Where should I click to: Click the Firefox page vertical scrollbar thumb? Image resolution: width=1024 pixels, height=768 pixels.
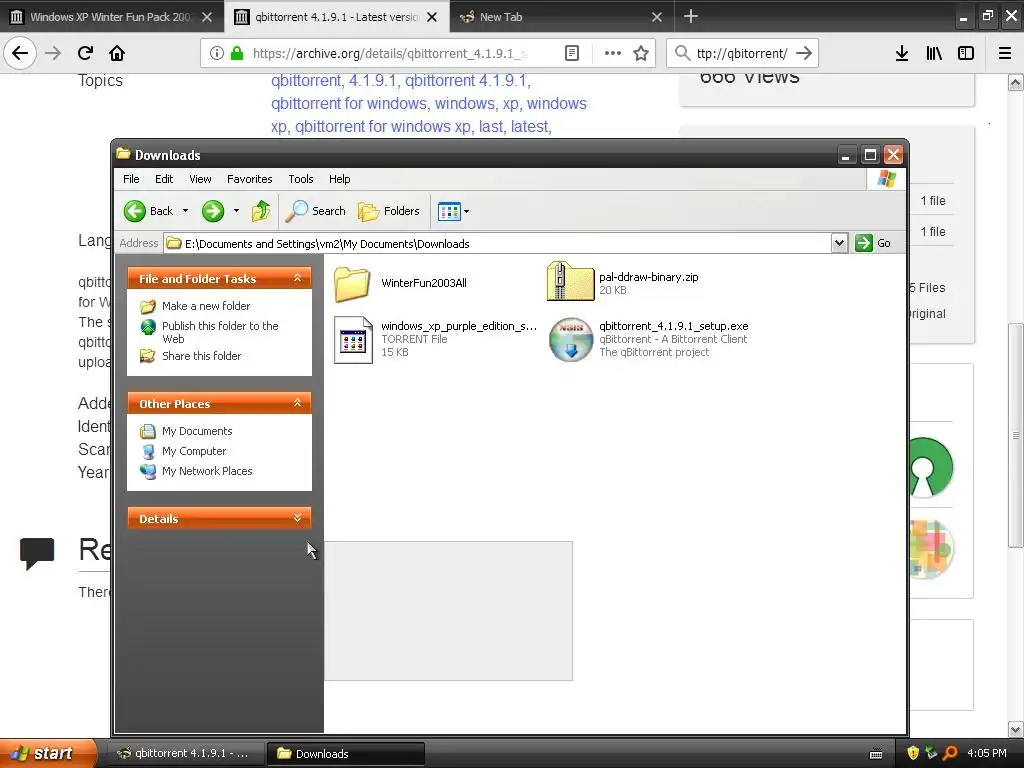[1015, 435]
